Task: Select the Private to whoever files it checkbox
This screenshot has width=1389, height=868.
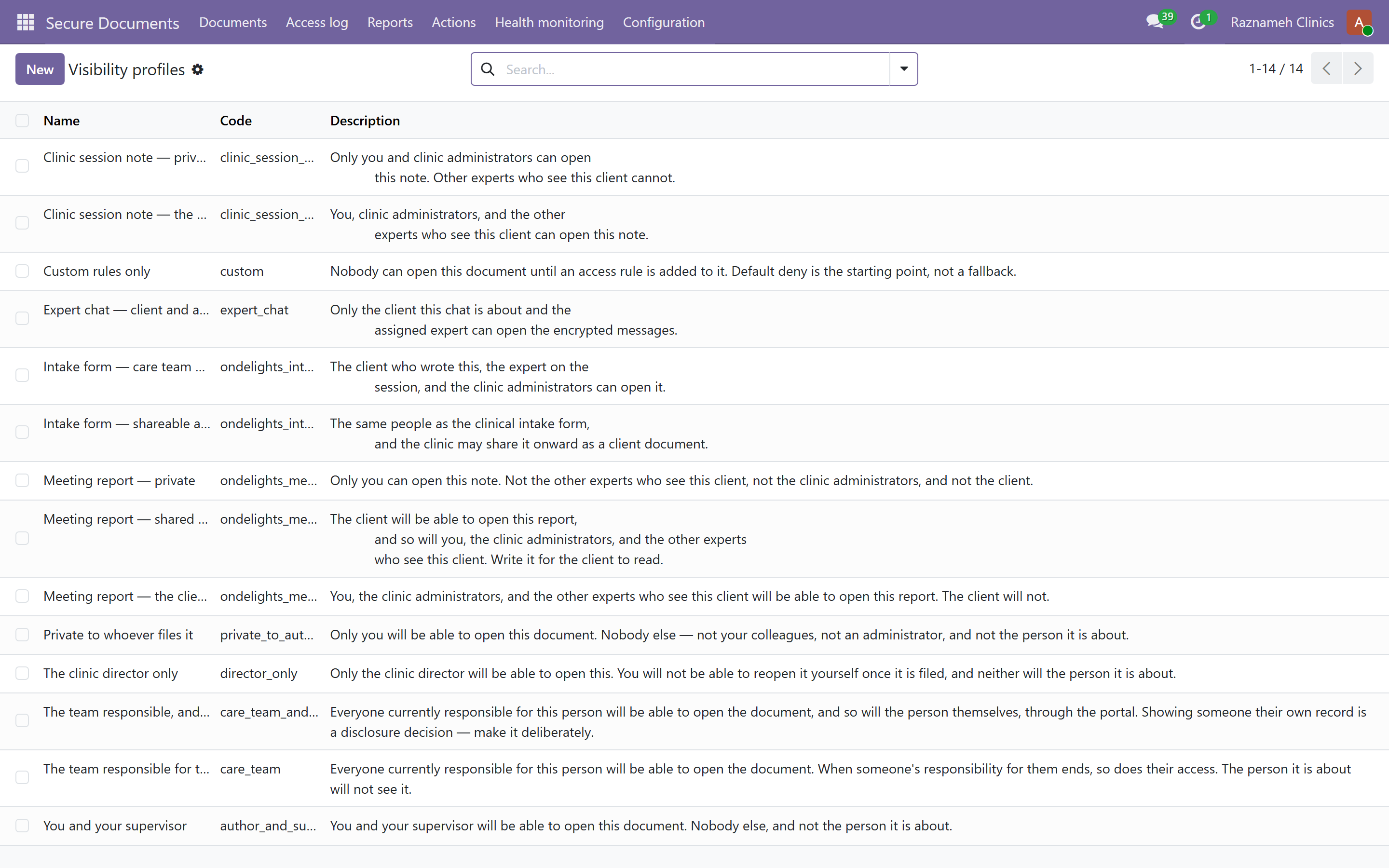Action: click(22, 635)
